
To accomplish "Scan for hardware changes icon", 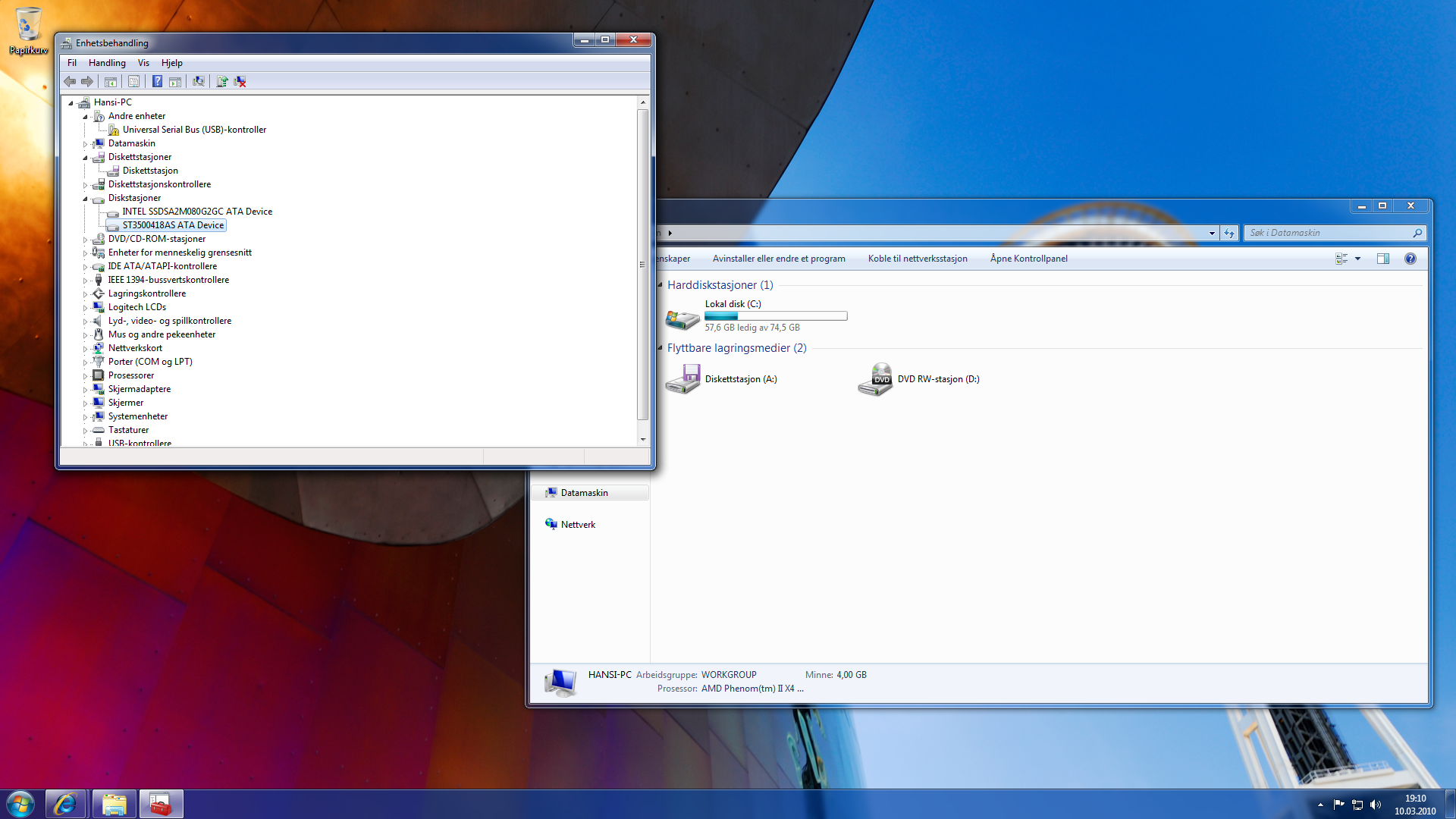I will [x=199, y=81].
